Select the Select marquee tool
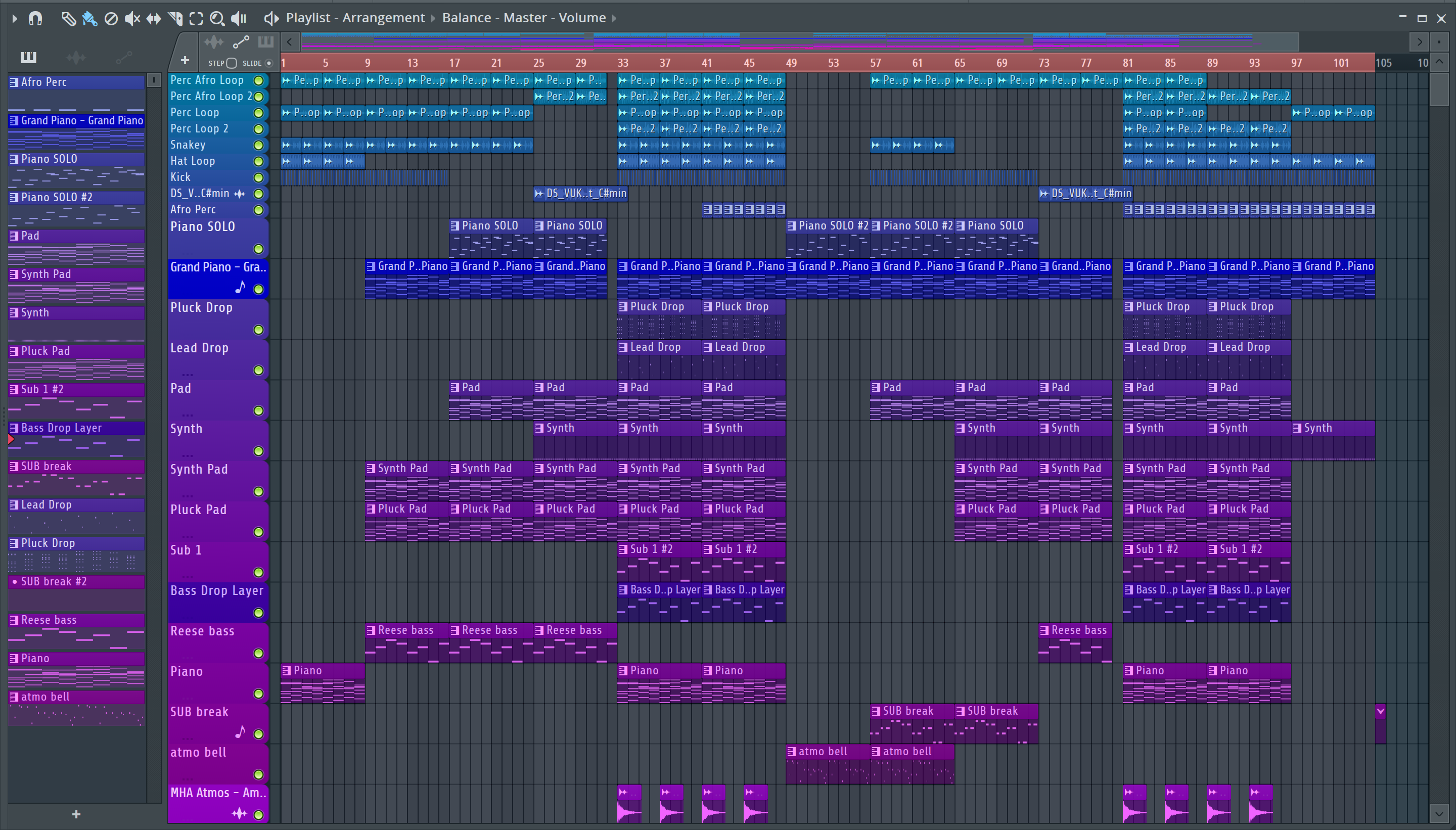 (196, 18)
